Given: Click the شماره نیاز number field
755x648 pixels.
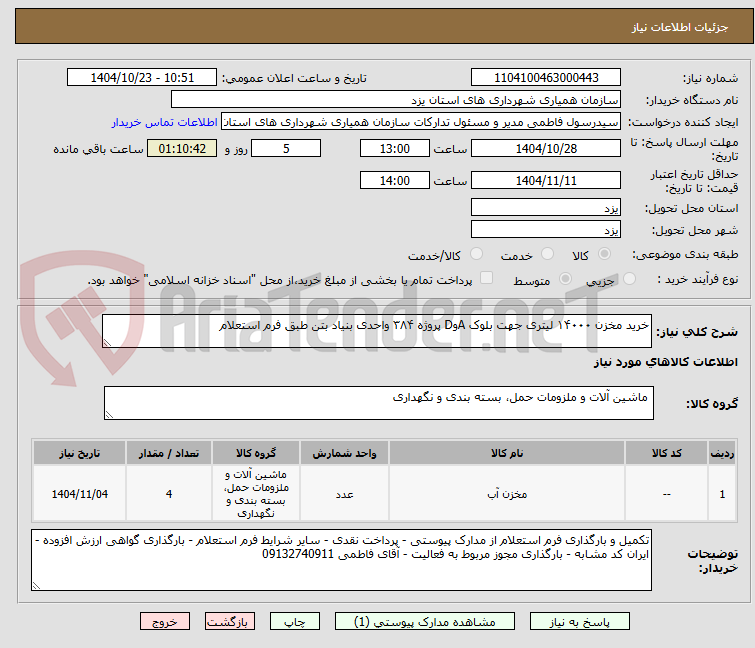Looking at the screenshot, I should (546, 78).
